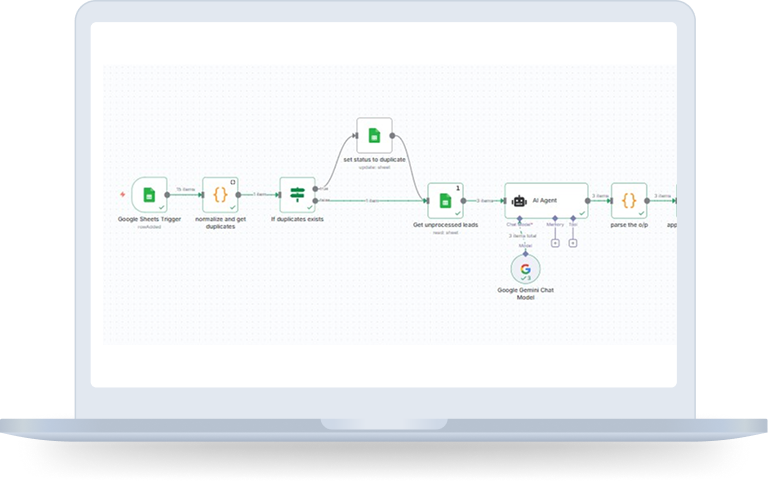Screen dimensions: 768x484
Task: Click the AI Agent robot icon
Action: click(x=519, y=200)
